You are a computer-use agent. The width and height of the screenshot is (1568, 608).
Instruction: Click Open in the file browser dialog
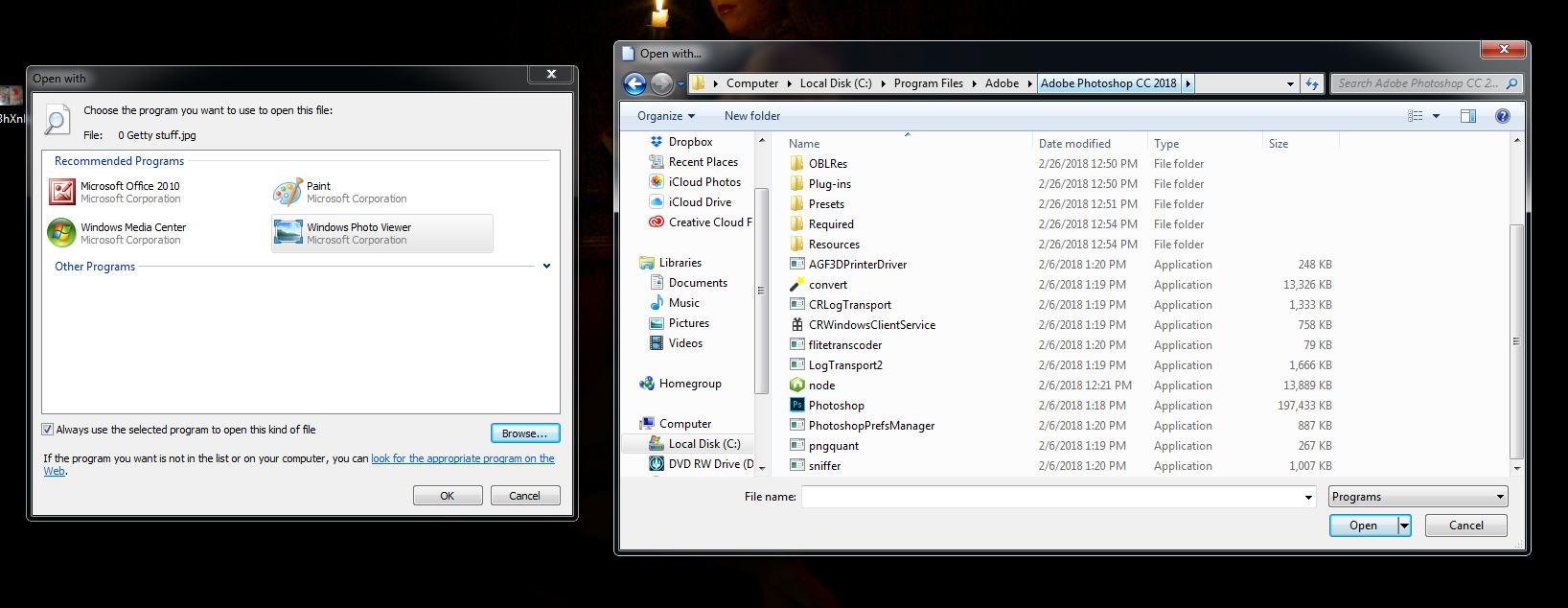click(1364, 526)
